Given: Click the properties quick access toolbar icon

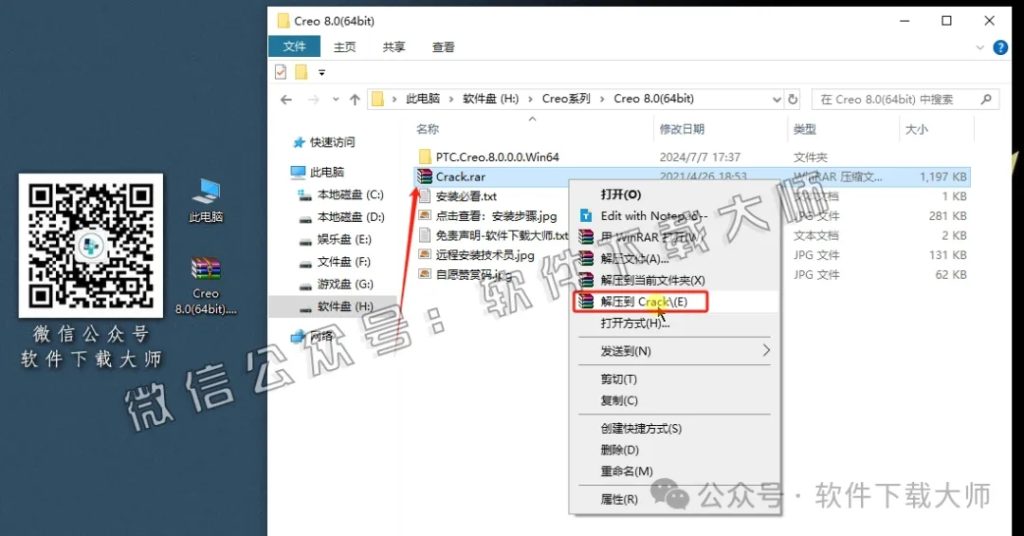Looking at the screenshot, I should click(281, 72).
